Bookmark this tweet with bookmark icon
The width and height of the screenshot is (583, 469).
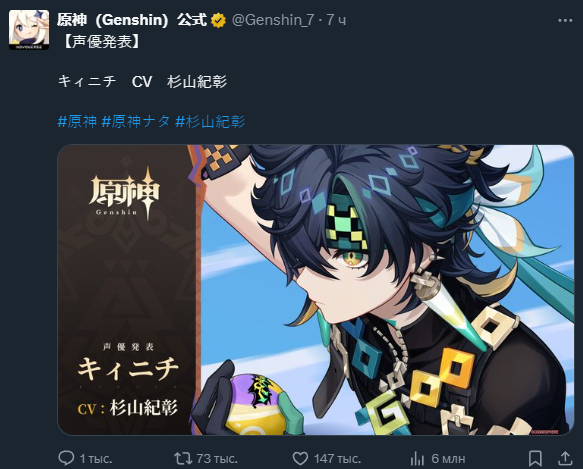[x=535, y=458]
